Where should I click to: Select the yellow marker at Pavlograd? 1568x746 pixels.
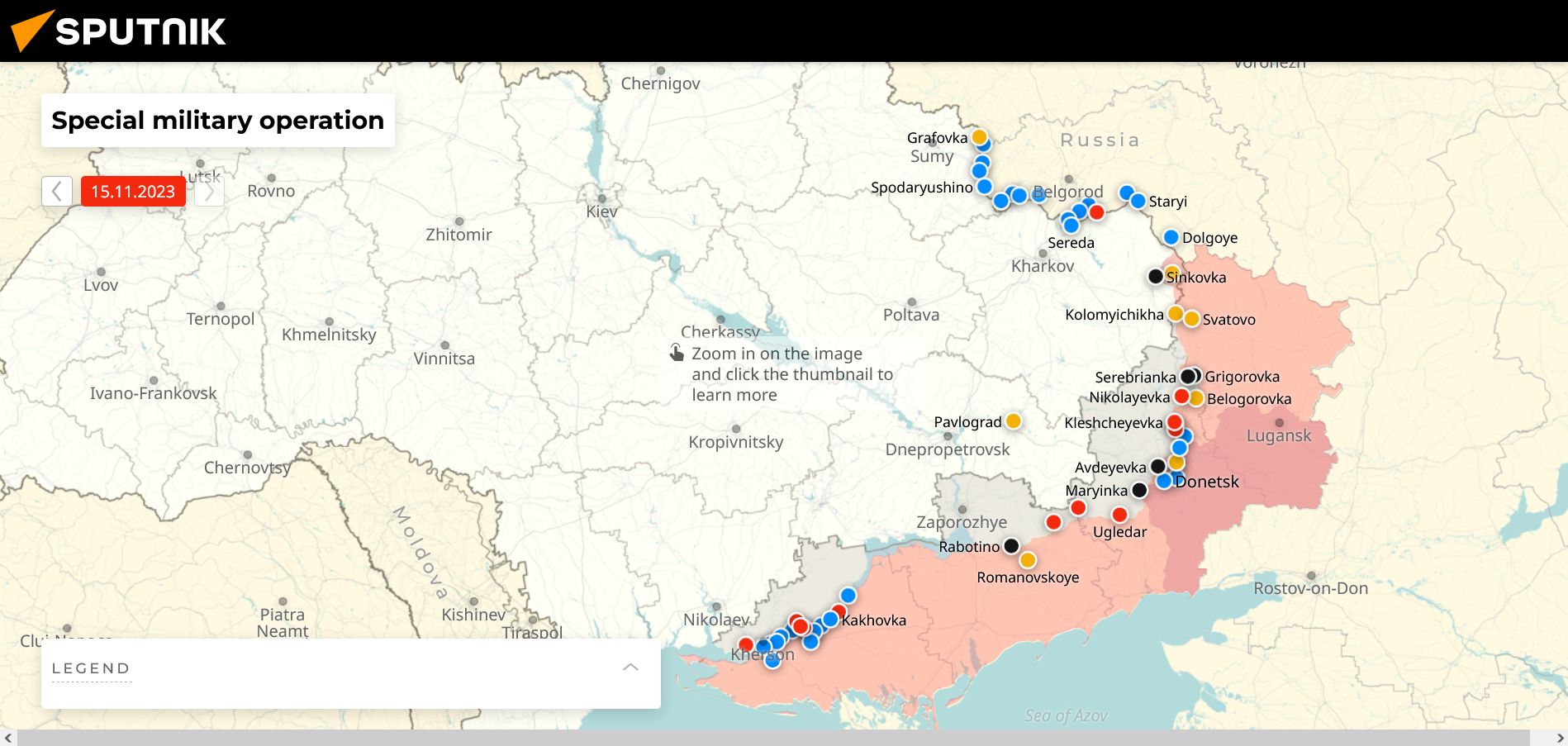pos(1014,421)
